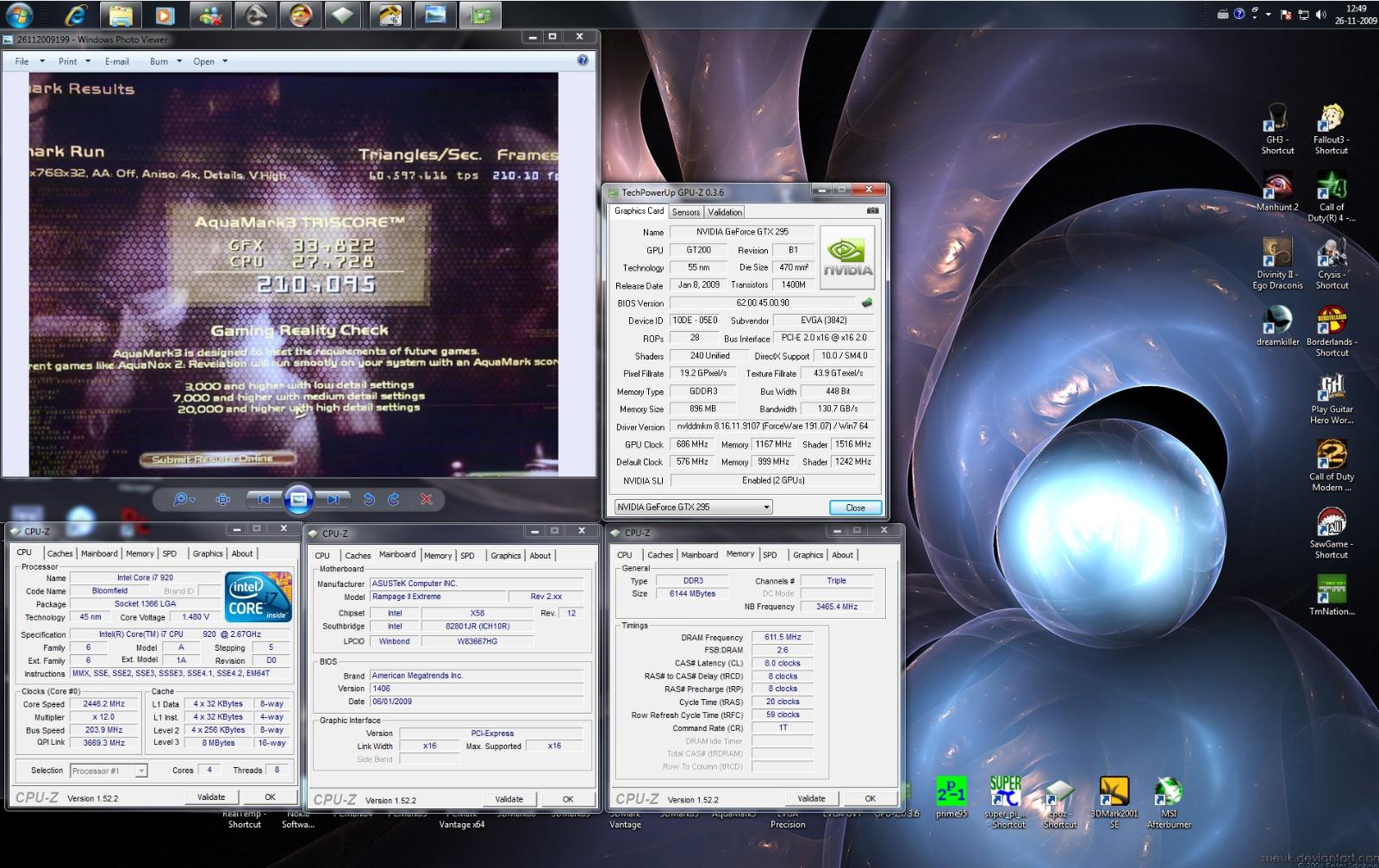1379x868 pixels.
Task: Click the BIOS save icon in GPU-Z
Action: pos(867,303)
